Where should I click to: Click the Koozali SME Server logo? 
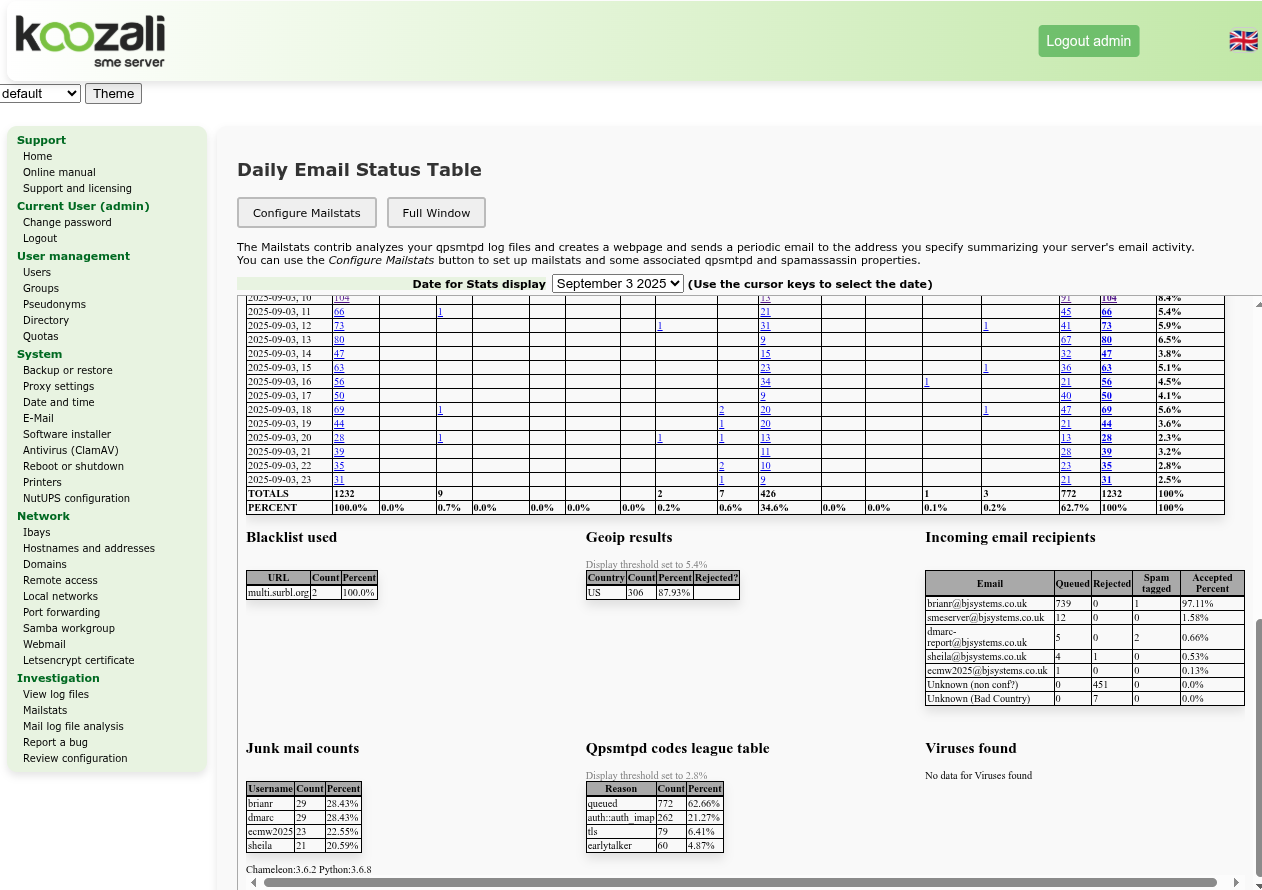coord(90,42)
